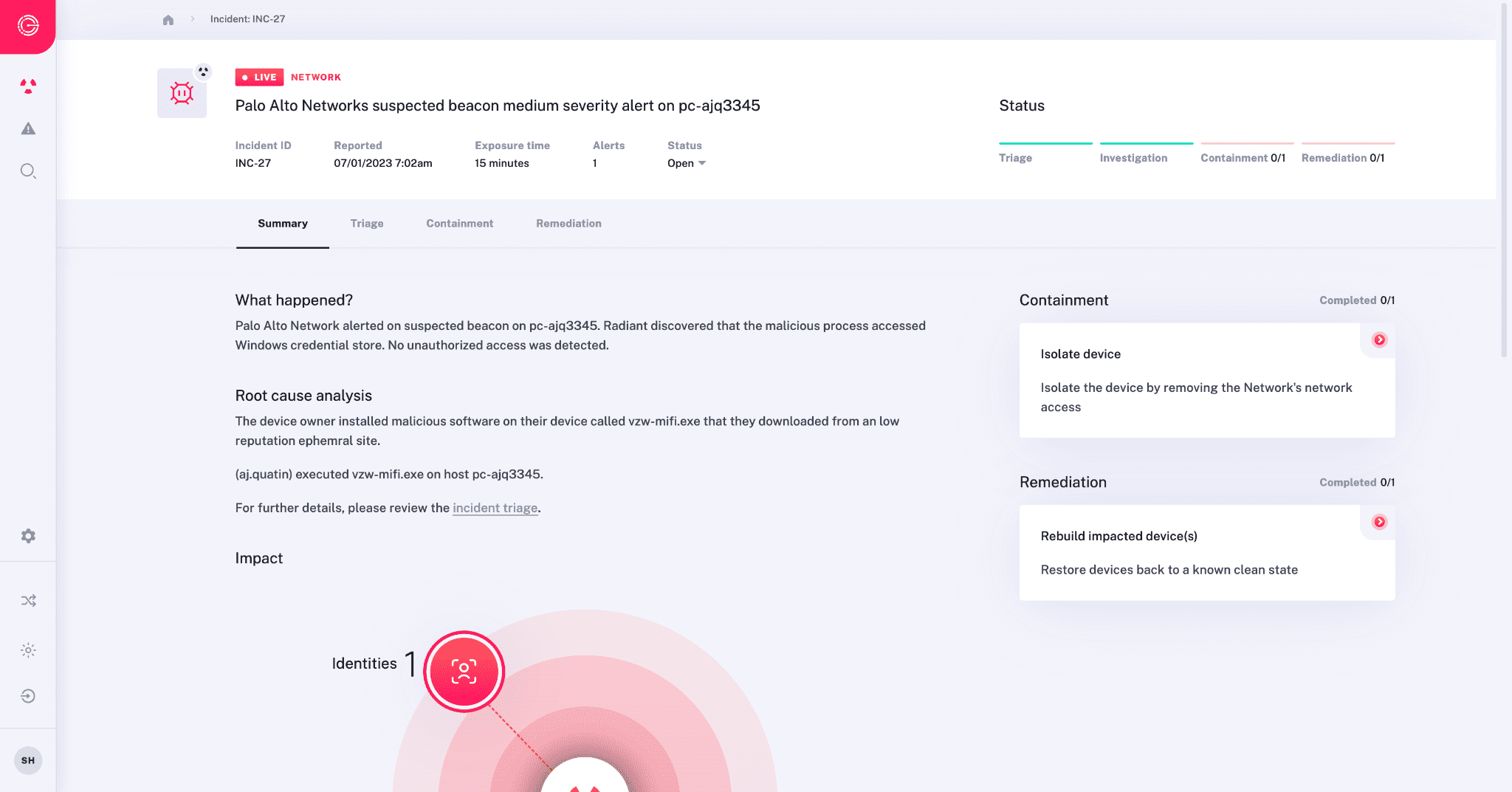This screenshot has width=1512, height=792.
Task: Switch to the Containment tab
Action: [x=459, y=224]
